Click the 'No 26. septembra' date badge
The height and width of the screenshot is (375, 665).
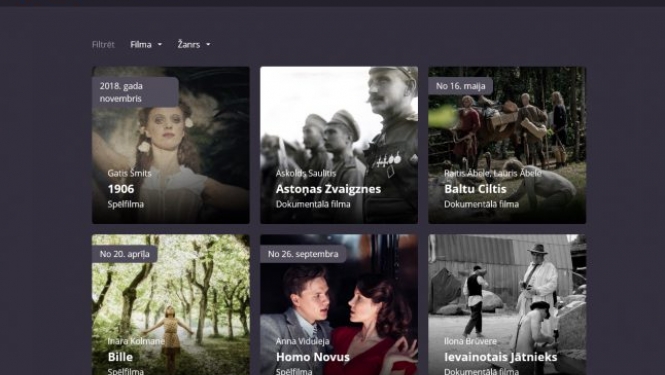303,254
